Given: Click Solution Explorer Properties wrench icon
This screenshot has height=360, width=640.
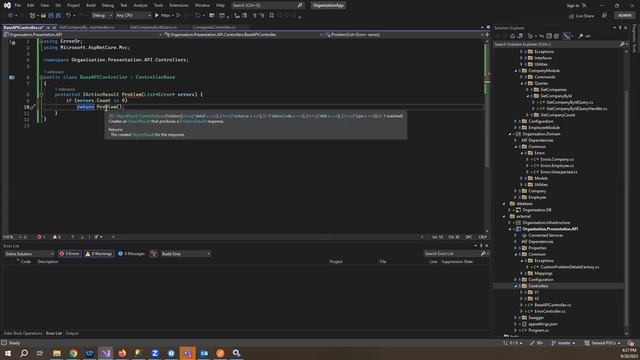Looking at the screenshot, I should click(581, 36).
